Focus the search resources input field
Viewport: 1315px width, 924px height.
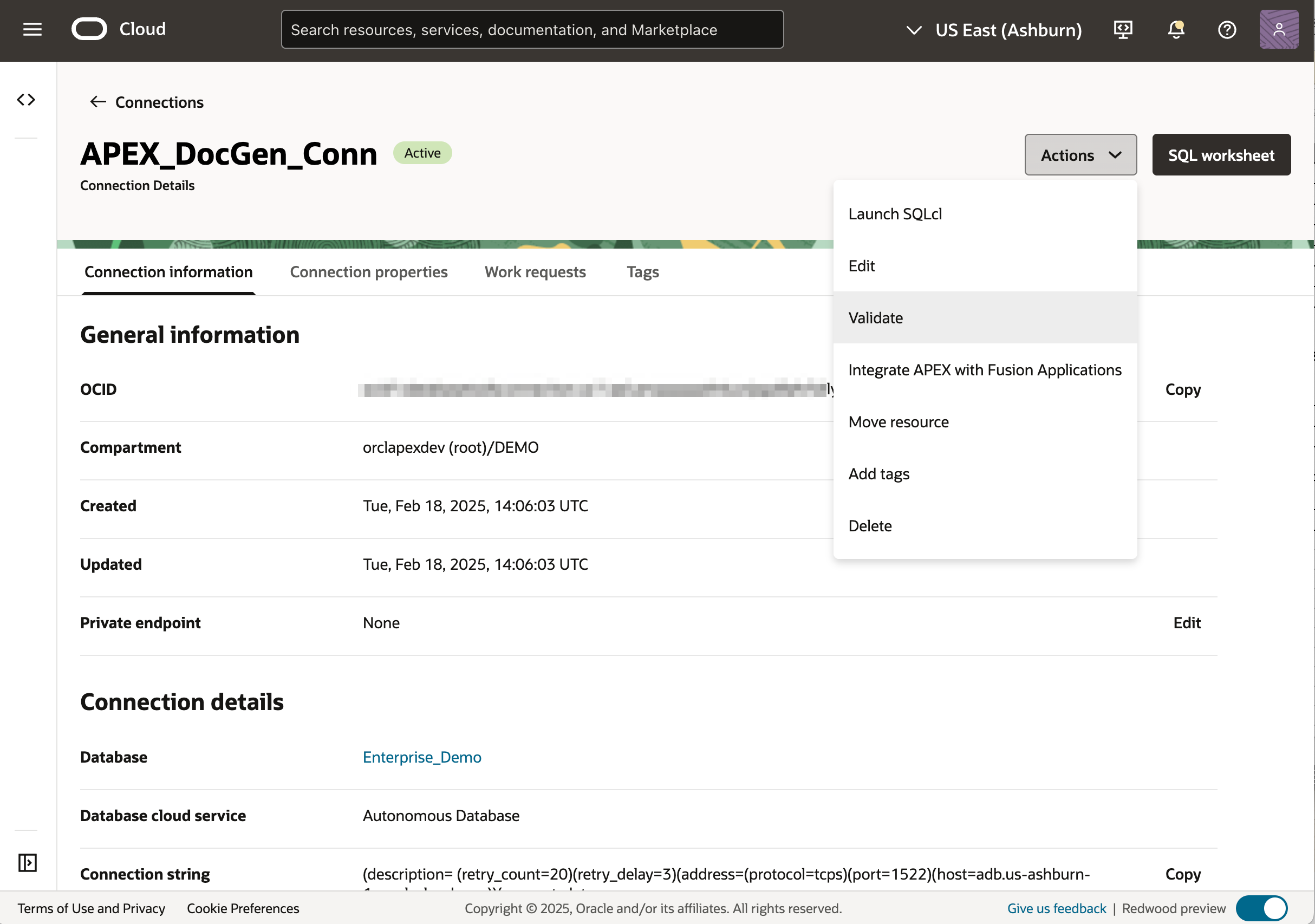coord(531,30)
